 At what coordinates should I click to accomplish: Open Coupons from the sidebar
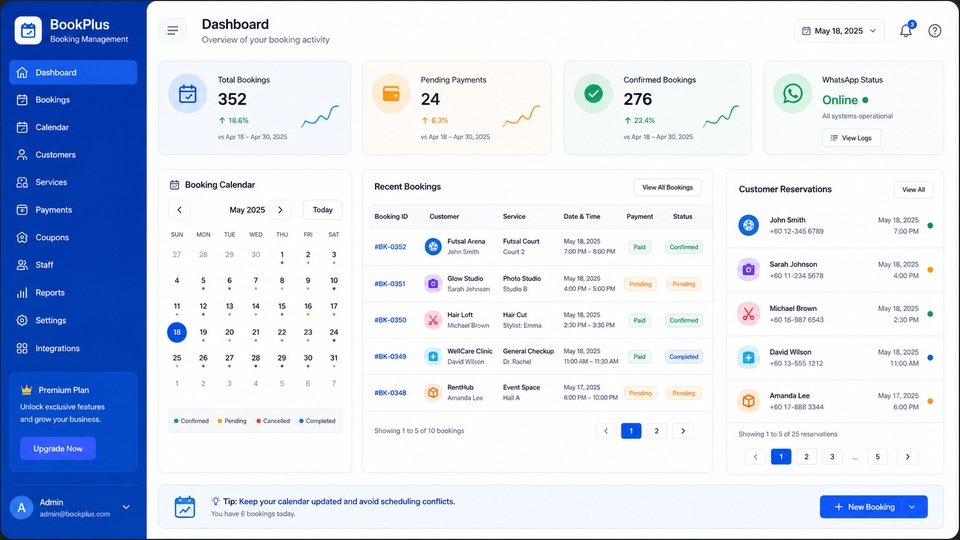[x=73, y=238]
